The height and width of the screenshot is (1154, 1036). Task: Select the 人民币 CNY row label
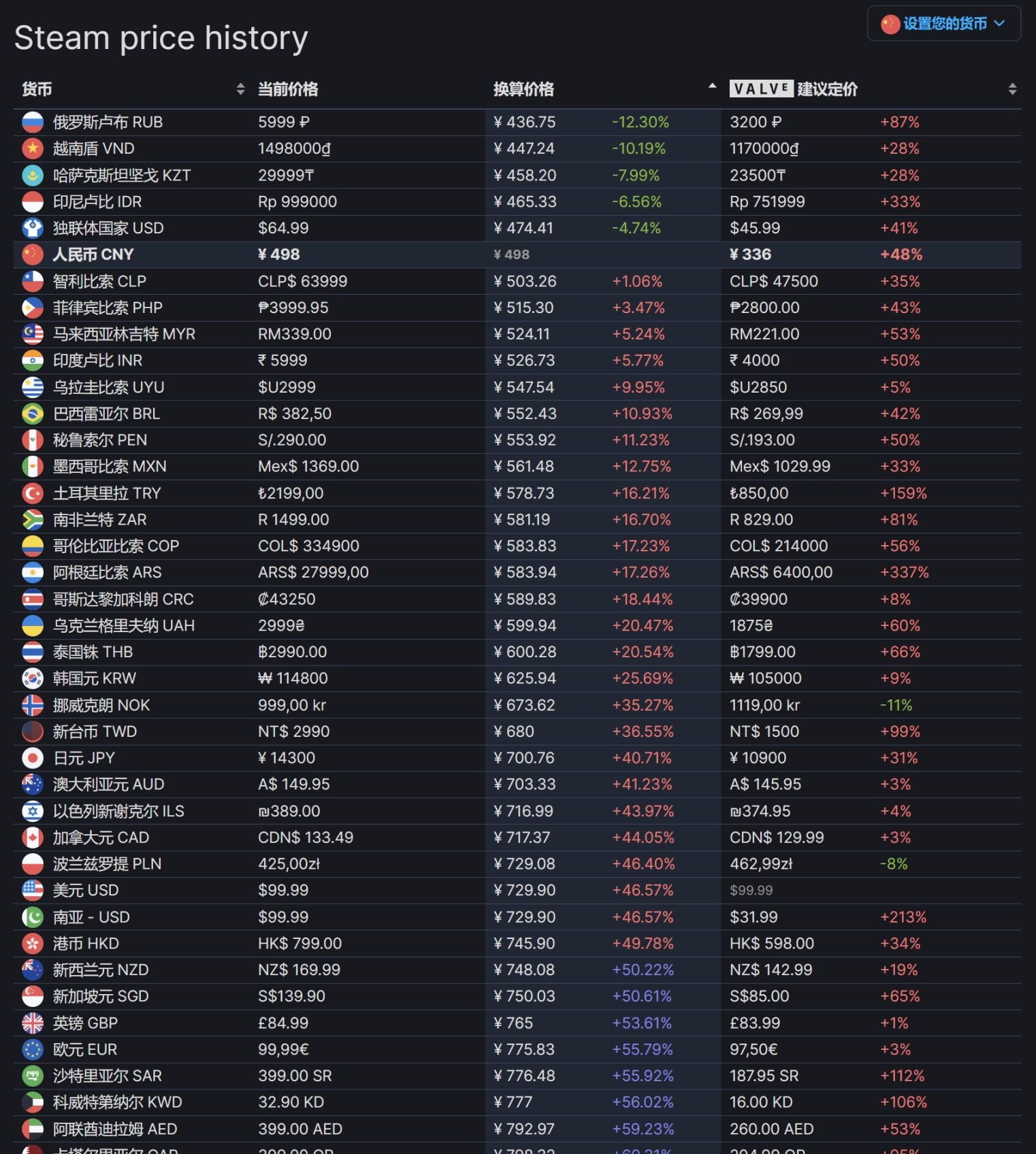click(93, 254)
